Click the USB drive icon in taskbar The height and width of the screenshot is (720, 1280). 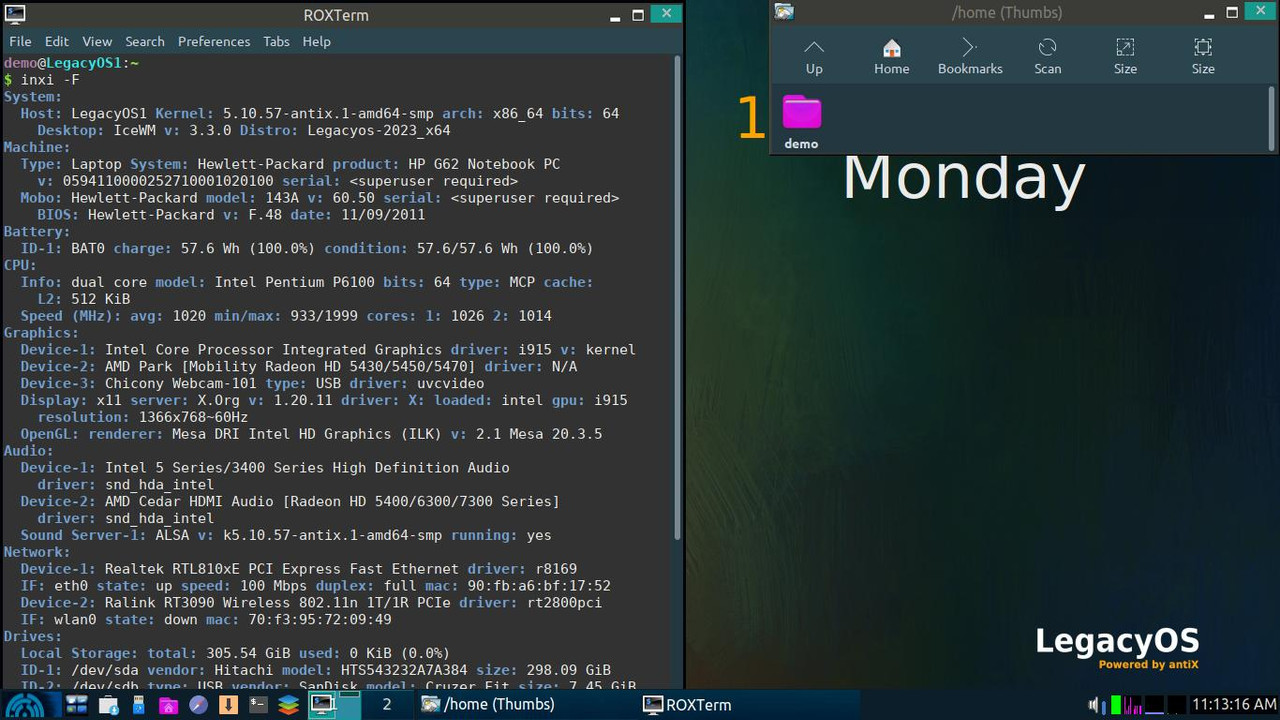pyautogui.click(x=138, y=705)
